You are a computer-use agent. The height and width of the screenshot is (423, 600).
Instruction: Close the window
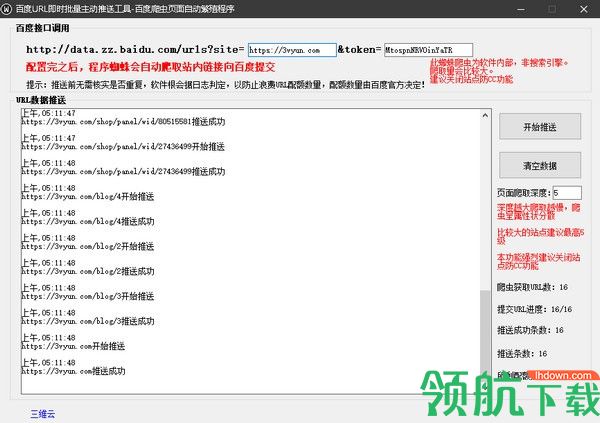point(584,9)
